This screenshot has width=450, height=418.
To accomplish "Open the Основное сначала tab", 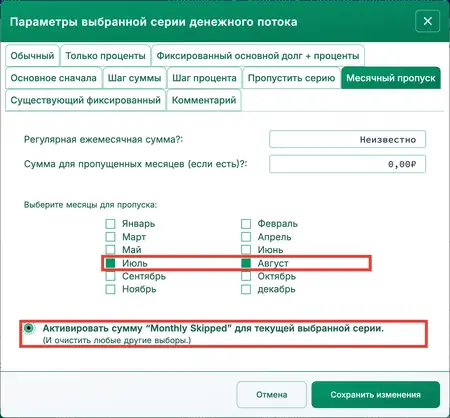I will (x=54, y=78).
